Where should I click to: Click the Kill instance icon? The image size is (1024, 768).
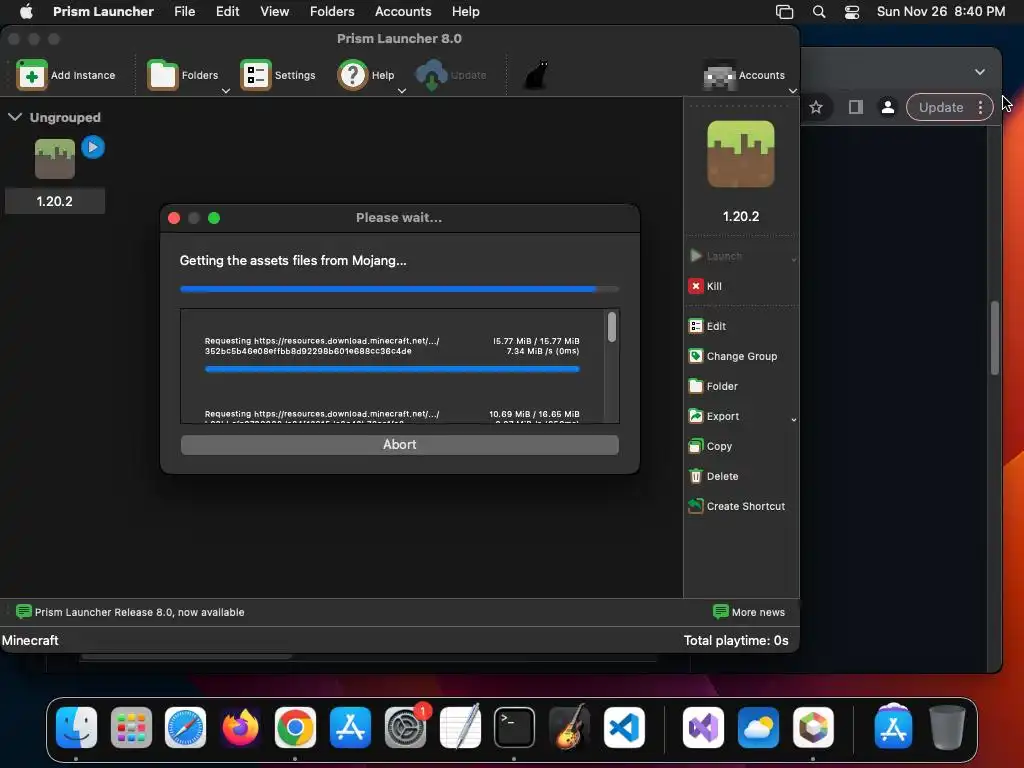[696, 286]
